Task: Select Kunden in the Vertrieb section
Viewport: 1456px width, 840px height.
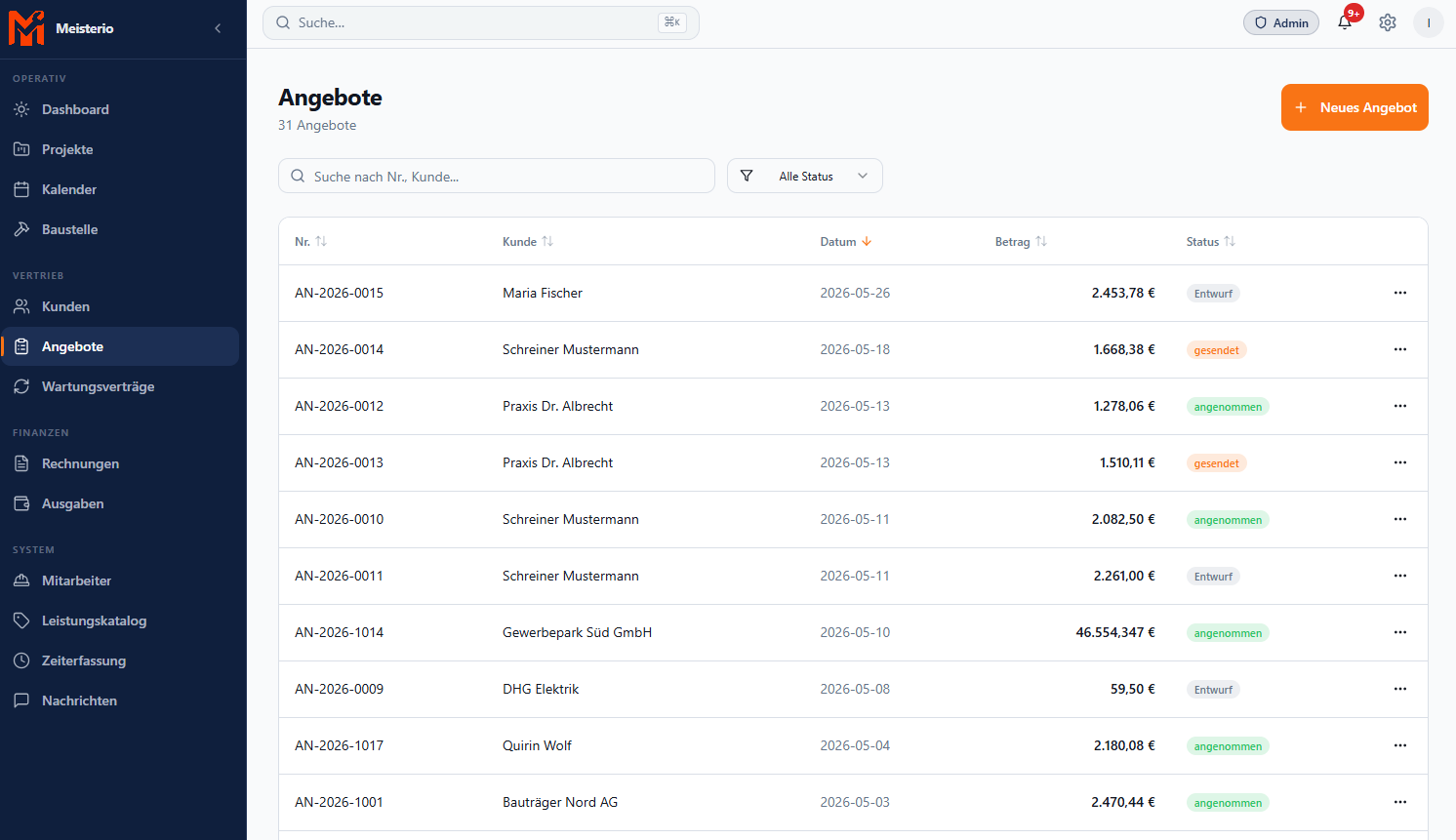Action: [x=120, y=306]
